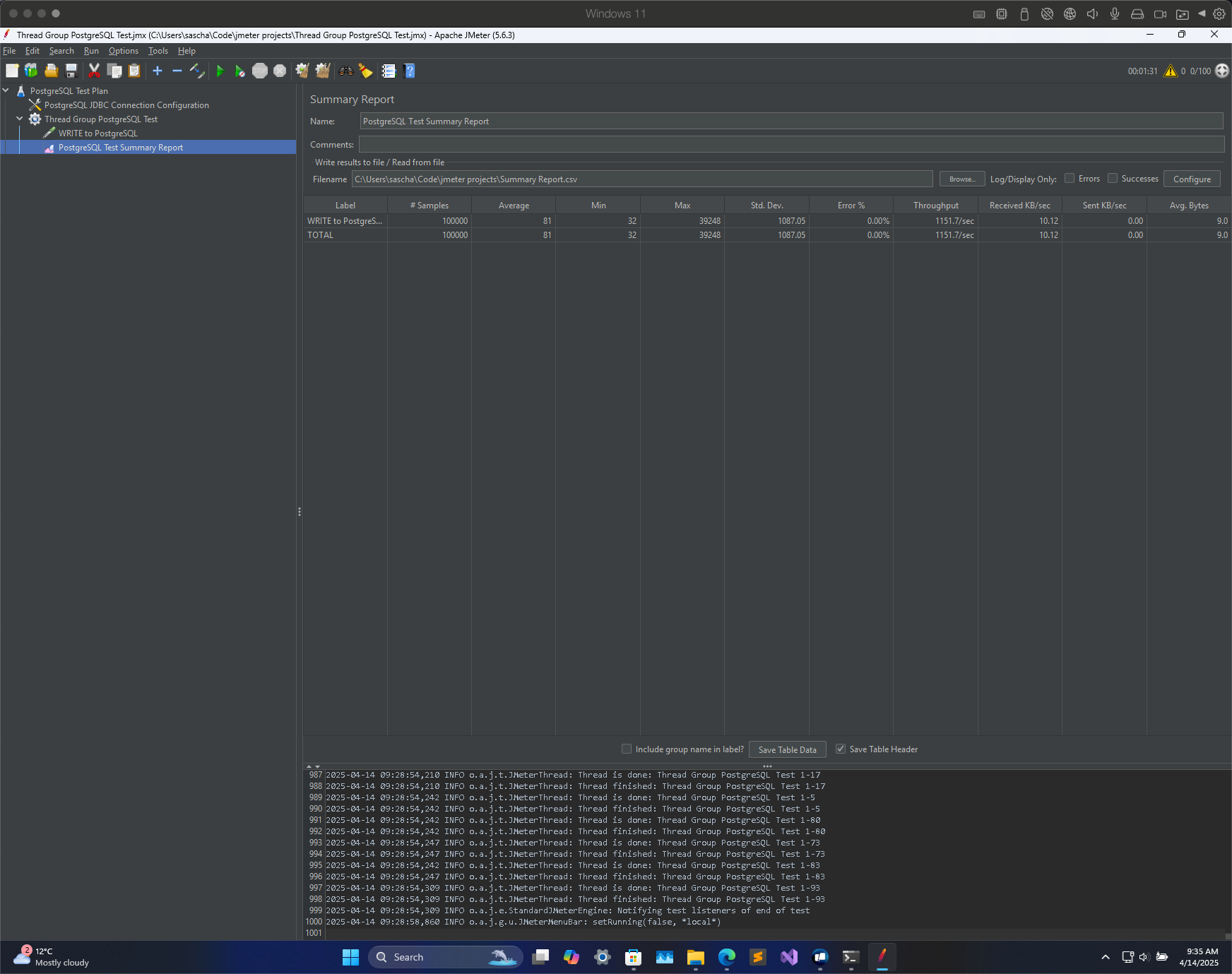Click the Throughput column header
Viewport: 1232px width, 974px height.
[x=935, y=206]
